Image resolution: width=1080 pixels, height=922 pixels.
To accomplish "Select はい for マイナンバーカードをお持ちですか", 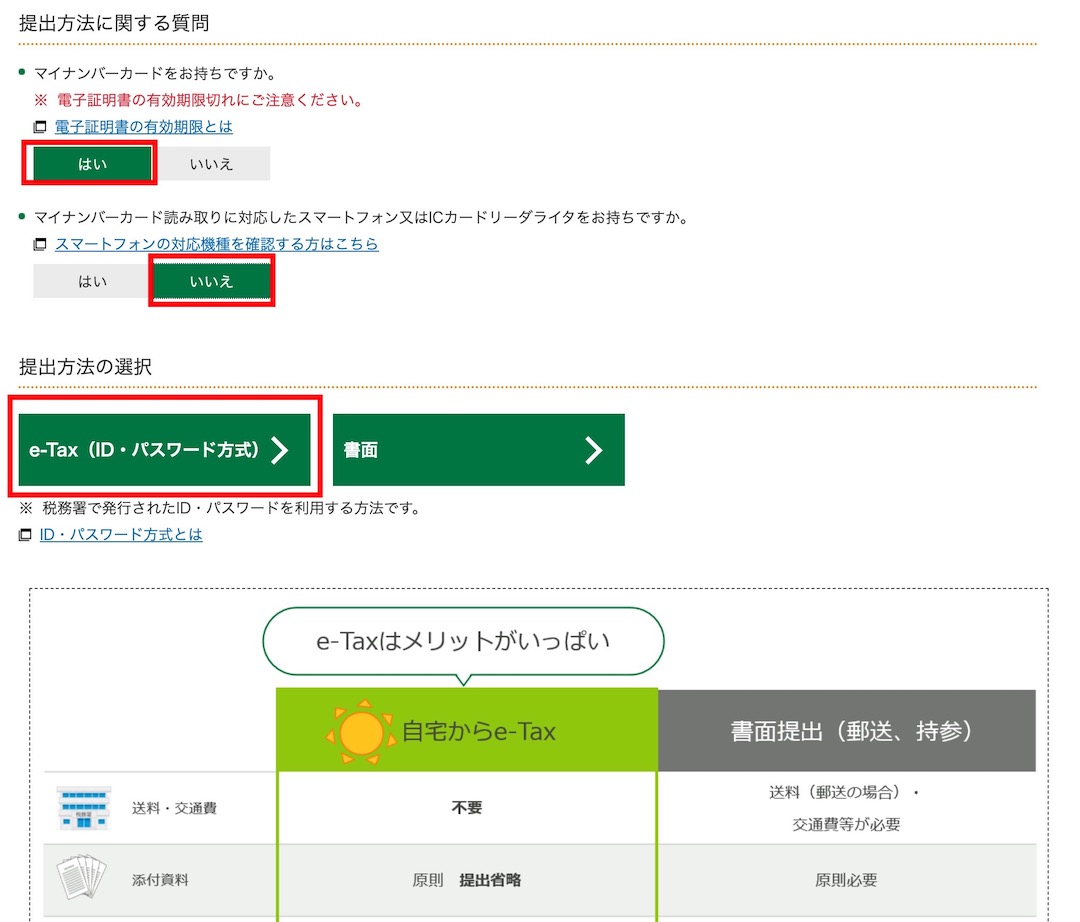I will [92, 163].
